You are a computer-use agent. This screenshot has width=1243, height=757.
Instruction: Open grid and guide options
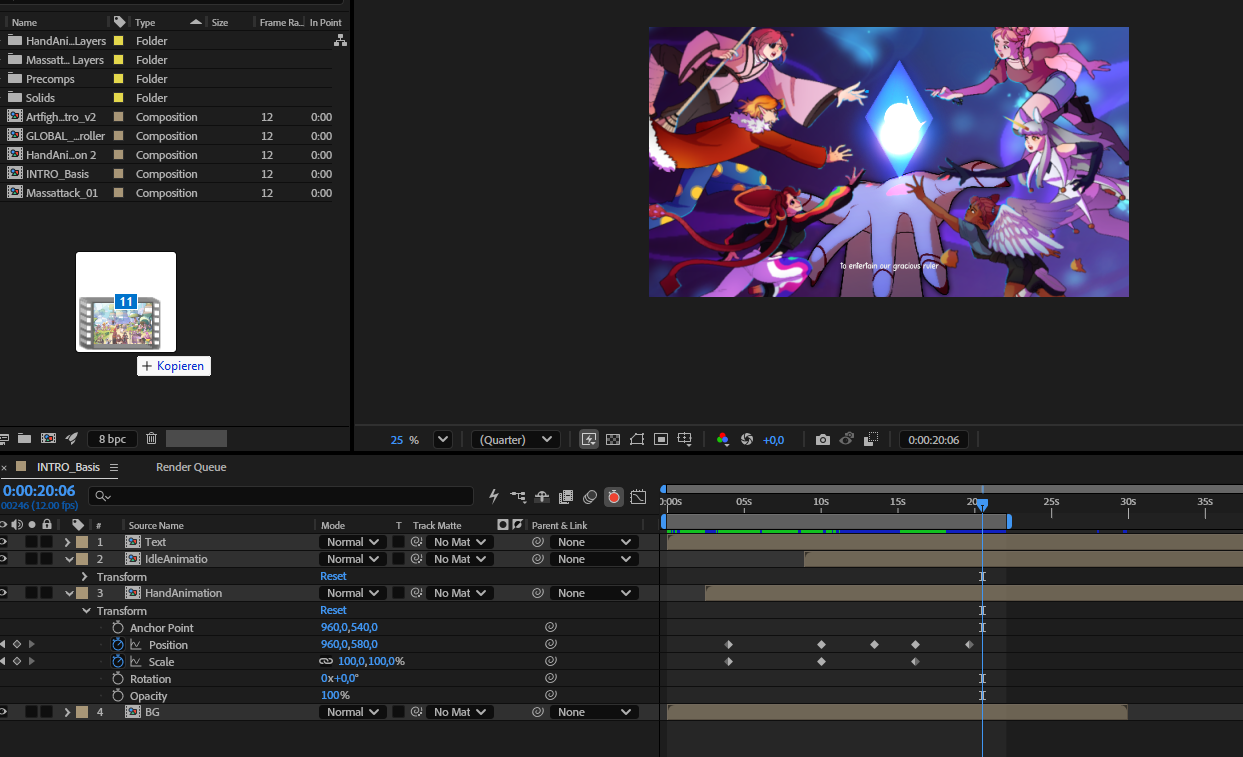pos(685,439)
